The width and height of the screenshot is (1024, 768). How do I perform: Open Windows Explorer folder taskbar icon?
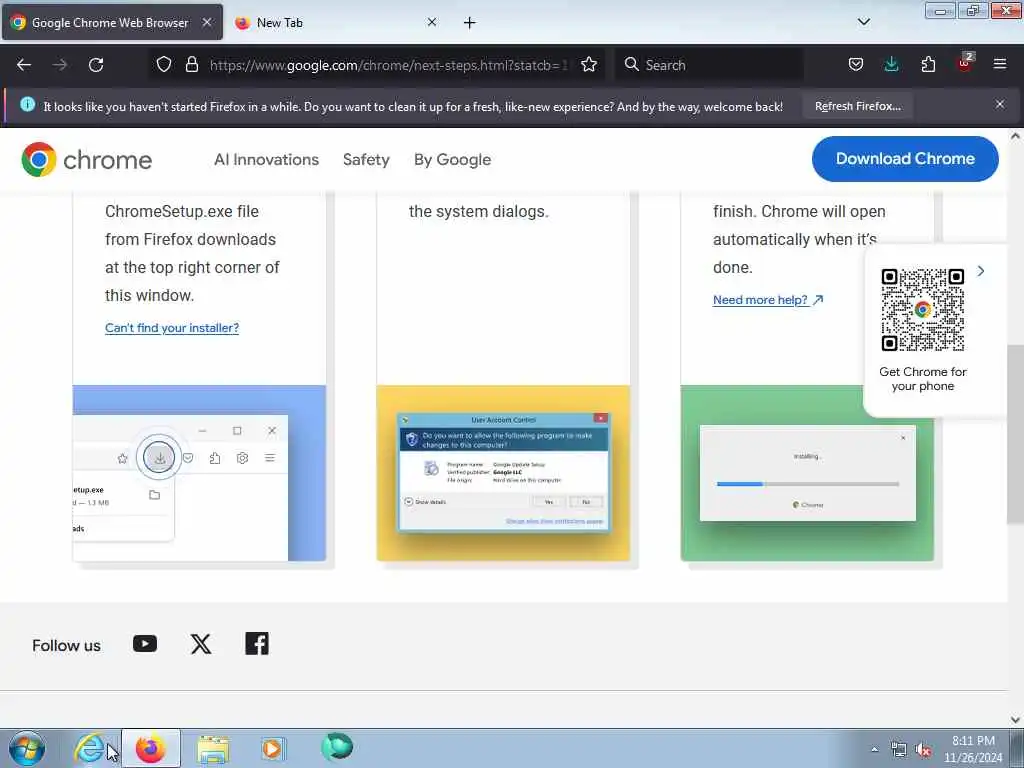tap(213, 748)
